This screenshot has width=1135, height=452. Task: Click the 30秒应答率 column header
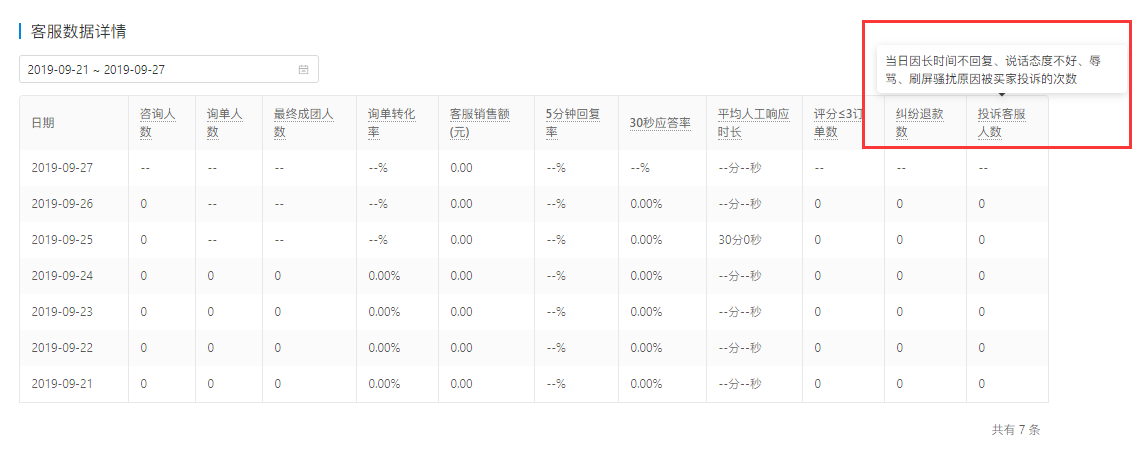coord(660,123)
